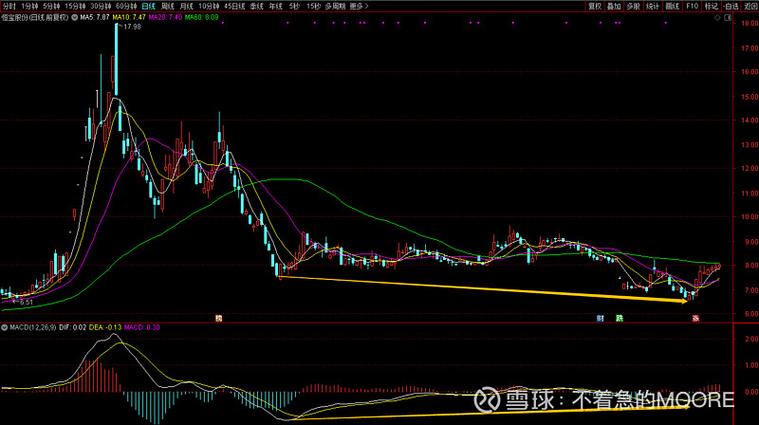Toggle 叠加 overlay comparison

614,6
